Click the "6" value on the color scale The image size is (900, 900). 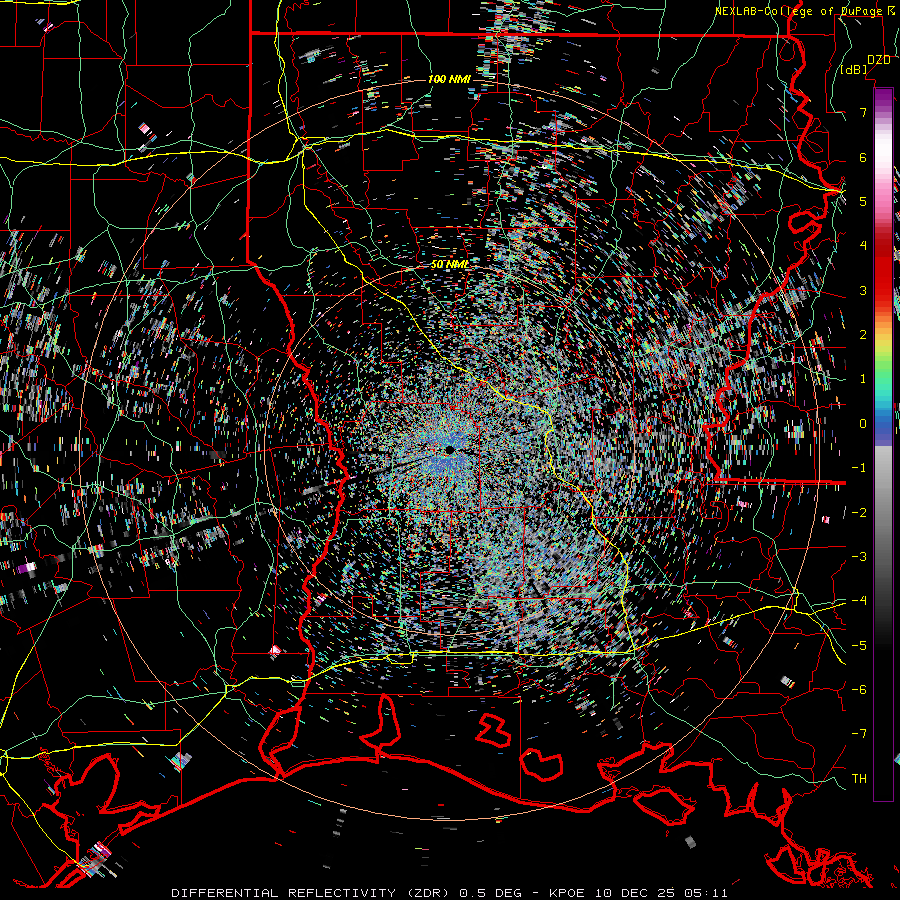863,157
